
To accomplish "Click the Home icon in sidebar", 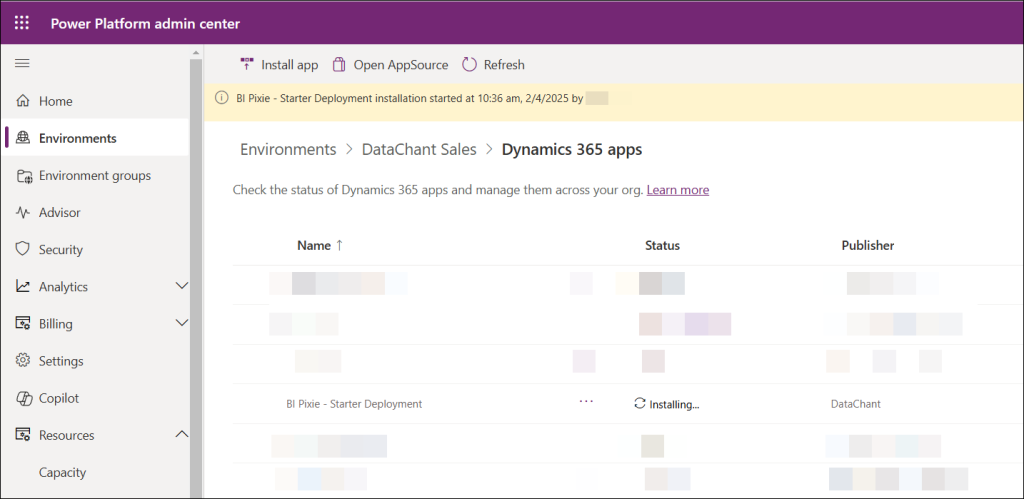I will (x=23, y=101).
